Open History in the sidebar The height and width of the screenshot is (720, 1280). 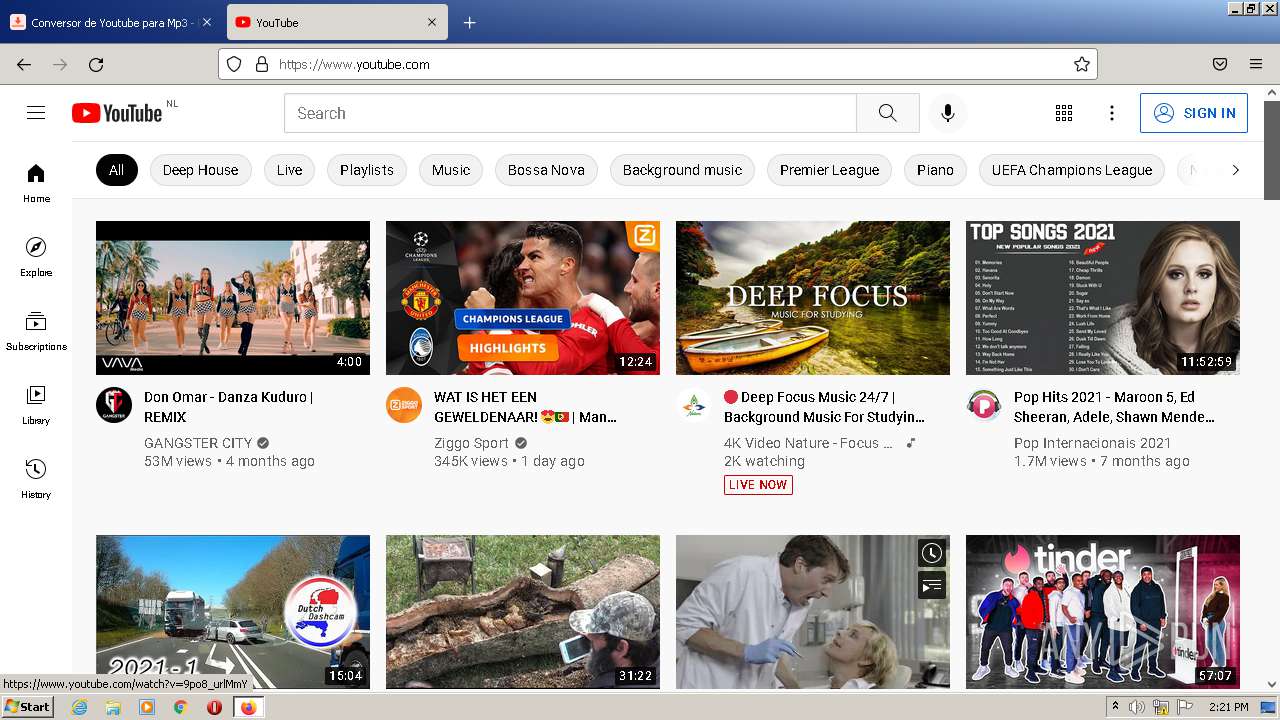tap(36, 479)
